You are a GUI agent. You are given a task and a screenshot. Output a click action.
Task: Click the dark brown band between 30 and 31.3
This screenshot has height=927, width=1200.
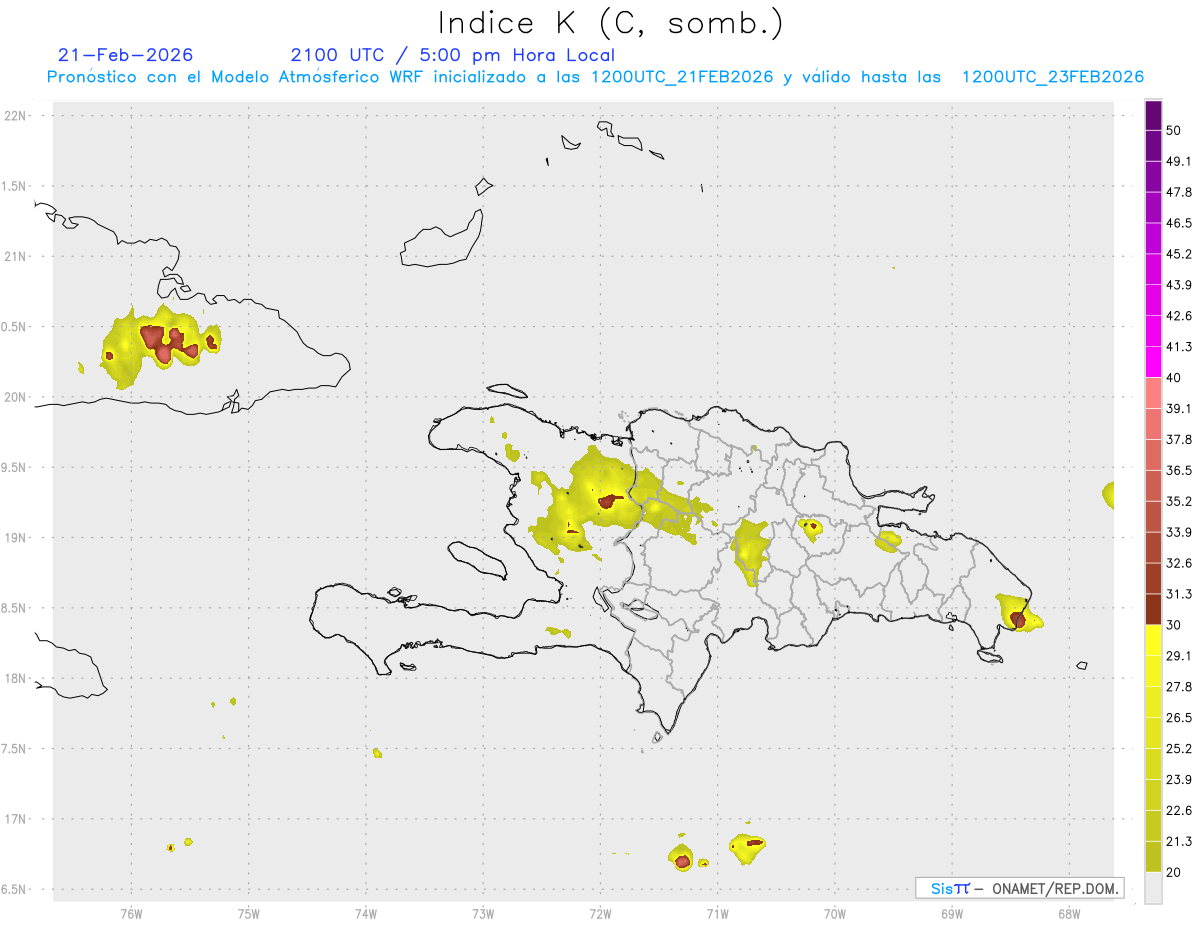(1153, 610)
